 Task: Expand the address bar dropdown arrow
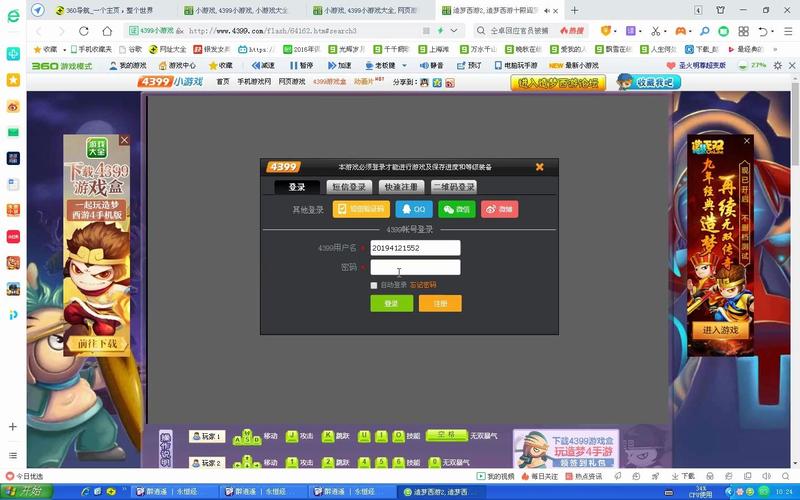(454, 31)
